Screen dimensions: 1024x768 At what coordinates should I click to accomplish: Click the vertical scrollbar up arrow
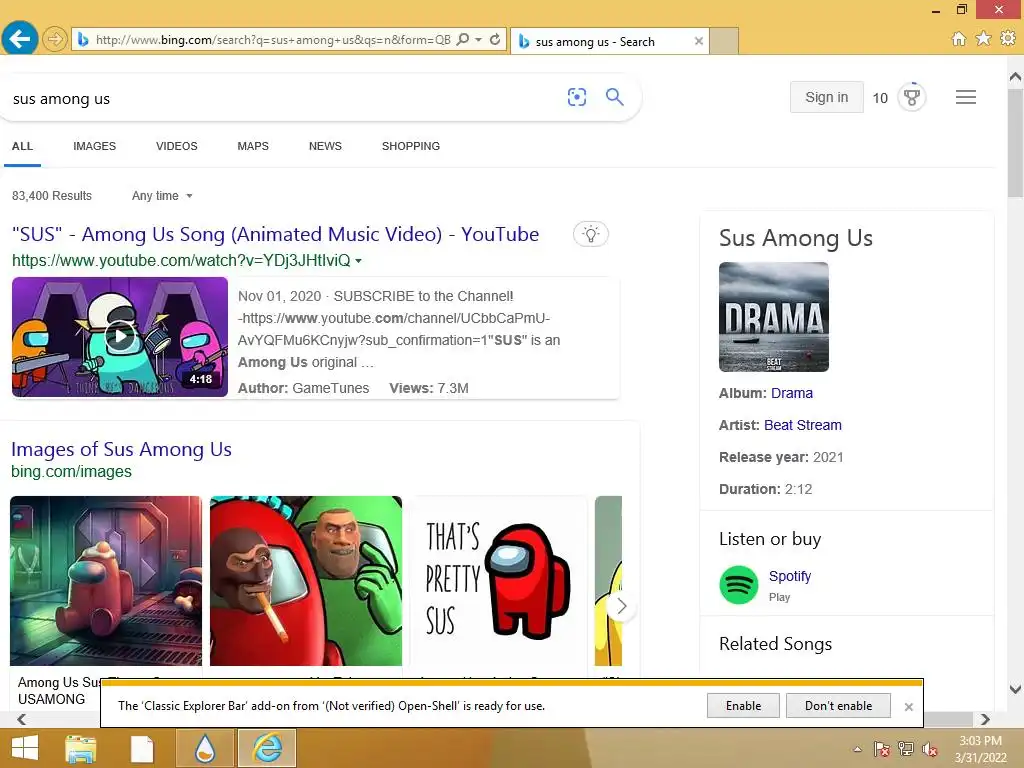(x=1015, y=76)
